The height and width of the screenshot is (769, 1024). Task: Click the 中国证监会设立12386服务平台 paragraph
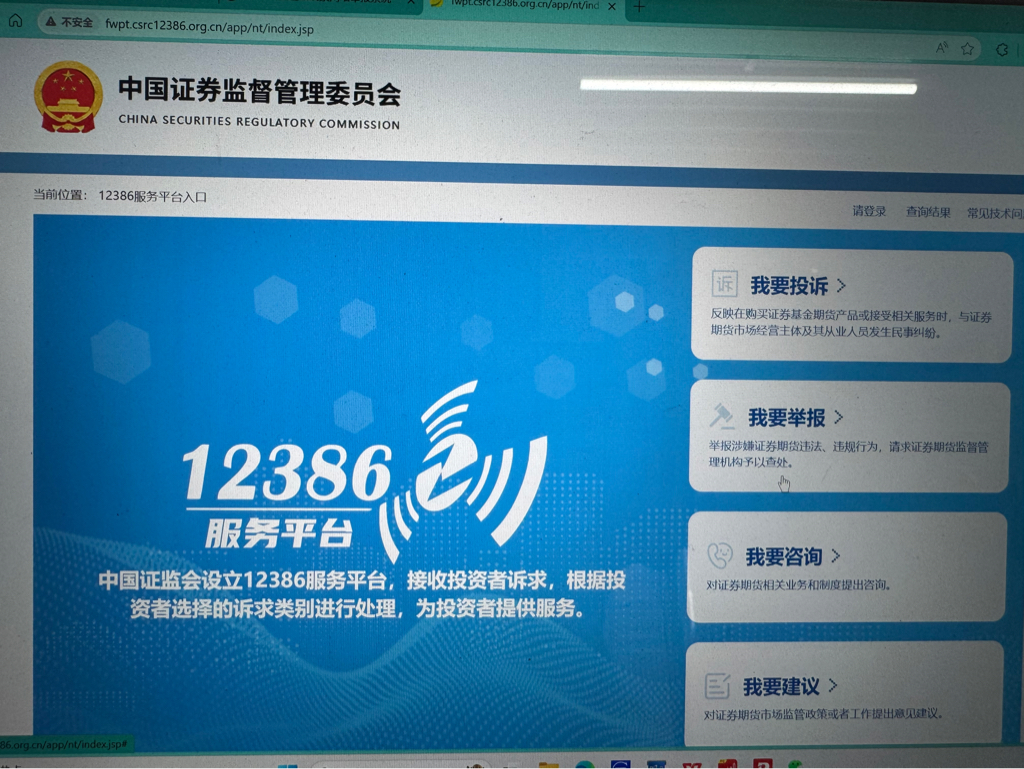pyautogui.click(x=361, y=594)
